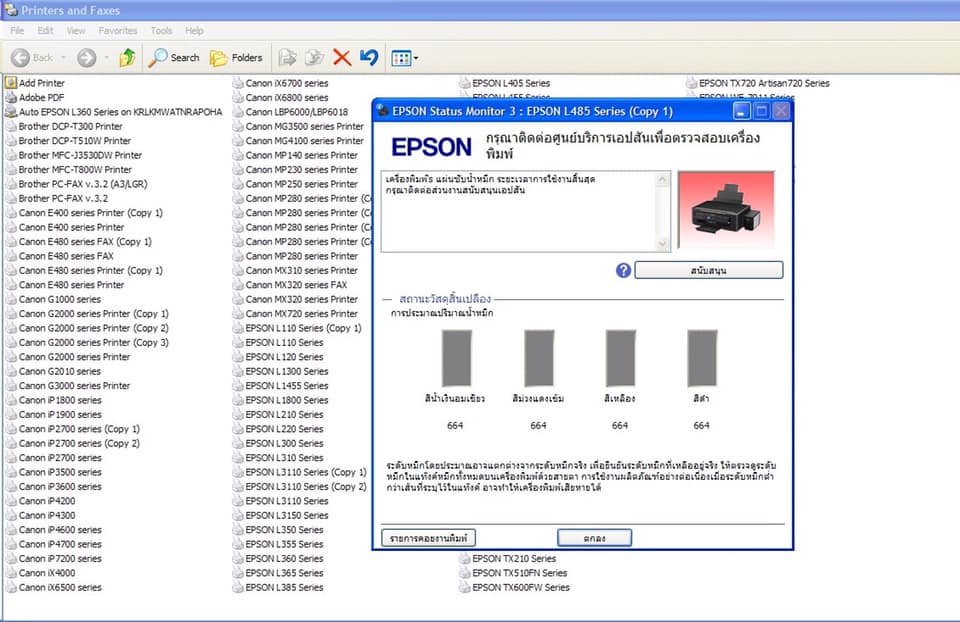Image resolution: width=960 pixels, height=622 pixels.
Task: Select EPSON TX600FW Series printer icon
Action: tap(465, 587)
